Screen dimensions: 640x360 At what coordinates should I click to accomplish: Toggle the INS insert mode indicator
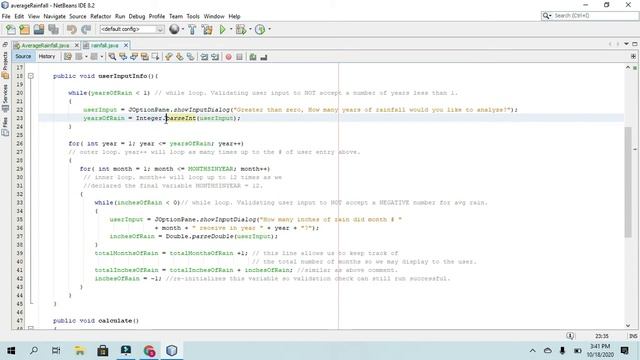click(x=633, y=336)
